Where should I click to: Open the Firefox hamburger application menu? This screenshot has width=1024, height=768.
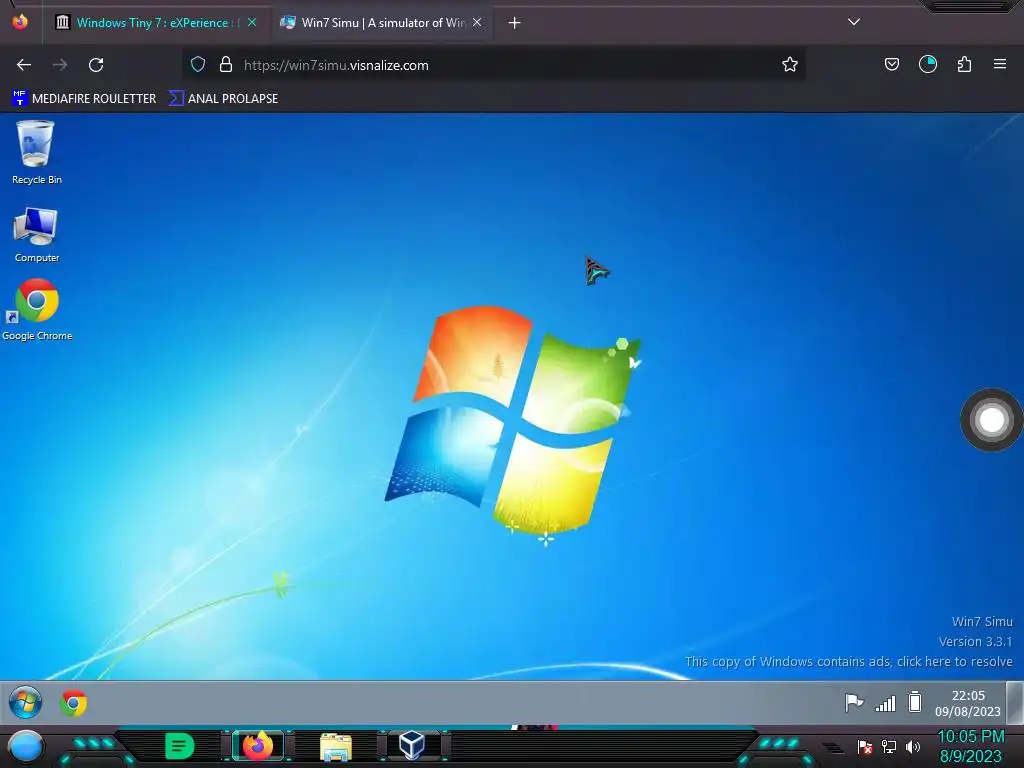tap(1000, 64)
